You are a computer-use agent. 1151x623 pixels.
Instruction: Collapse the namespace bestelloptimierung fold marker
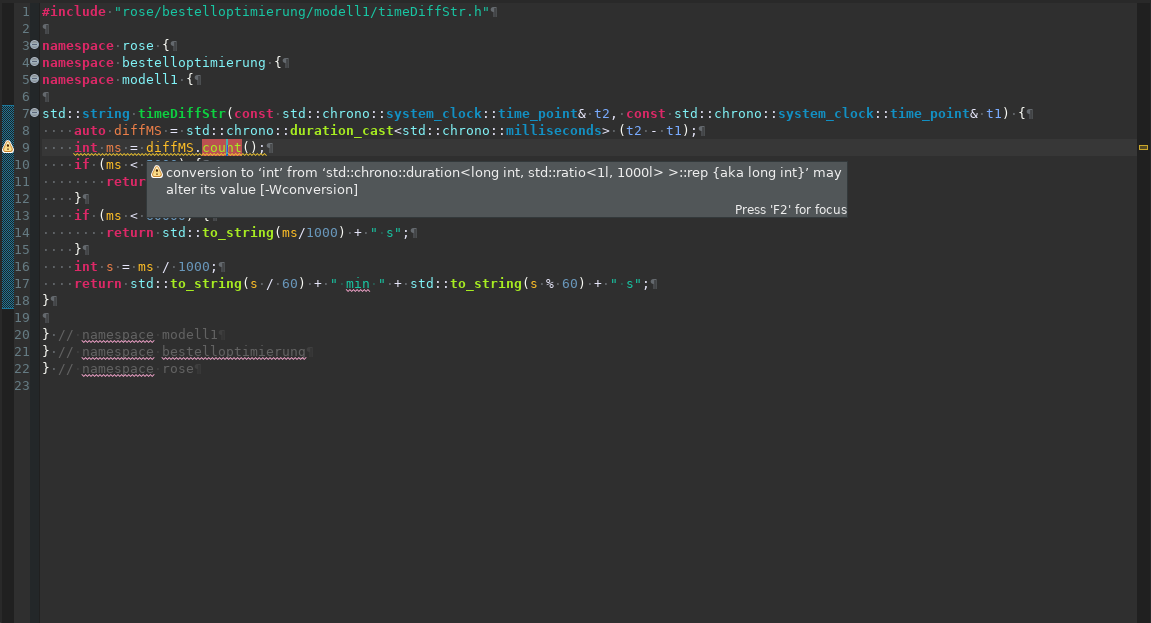(x=35, y=62)
